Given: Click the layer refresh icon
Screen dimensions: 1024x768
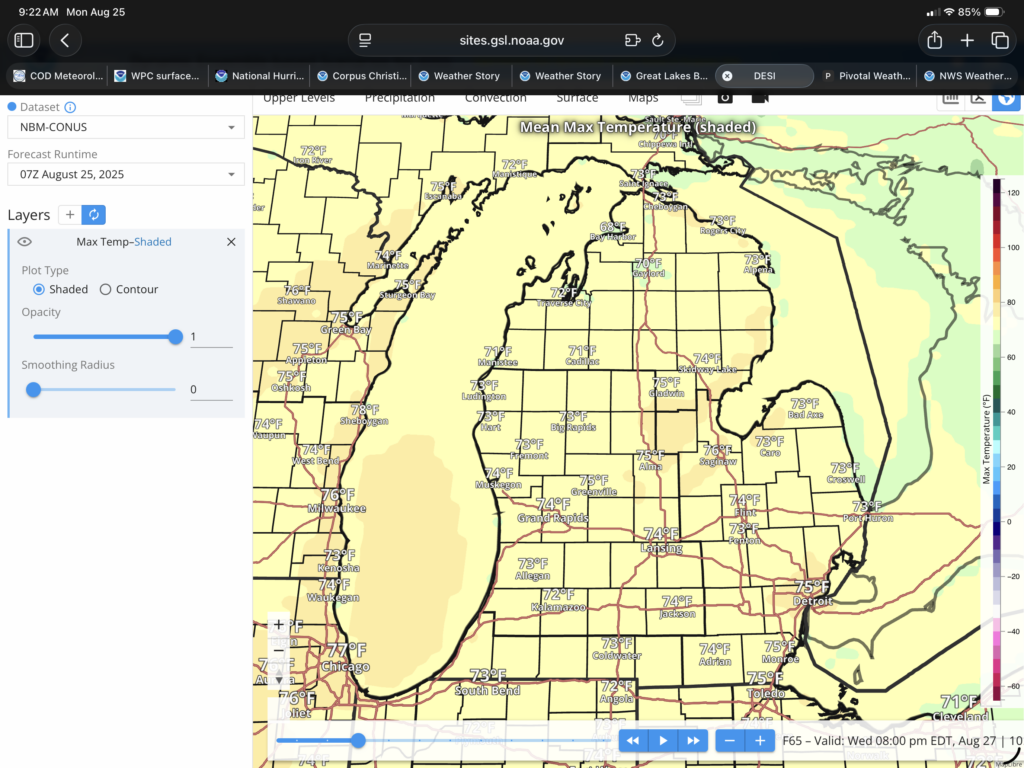Looking at the screenshot, I should [94, 215].
